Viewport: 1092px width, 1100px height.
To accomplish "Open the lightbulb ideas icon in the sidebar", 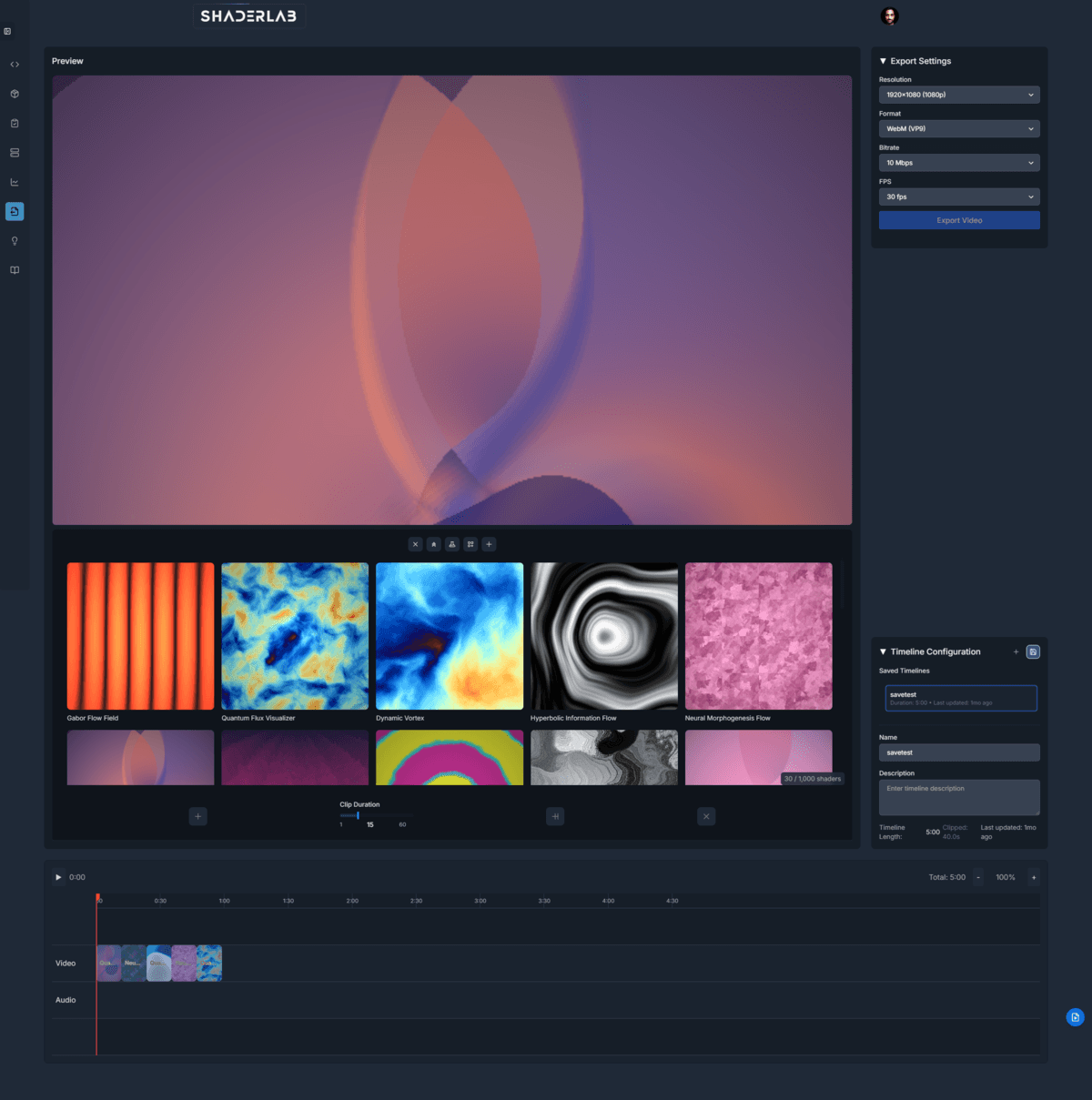I will coord(15,240).
